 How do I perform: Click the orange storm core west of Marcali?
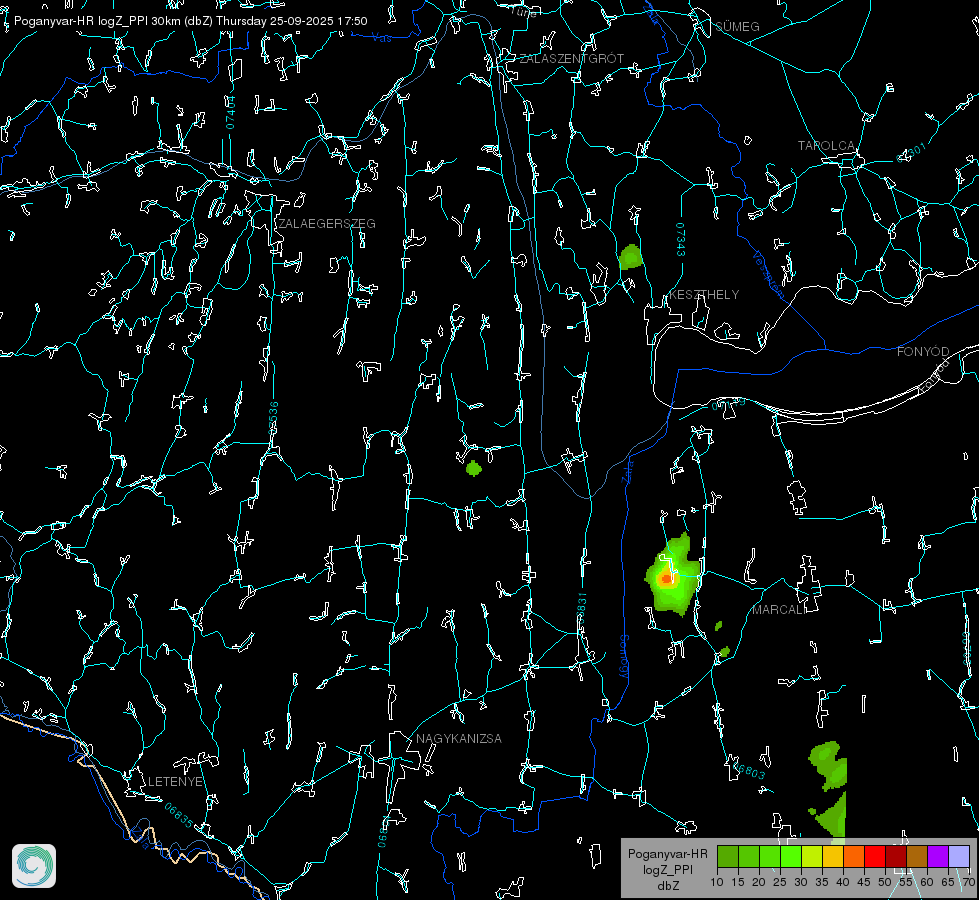666,579
